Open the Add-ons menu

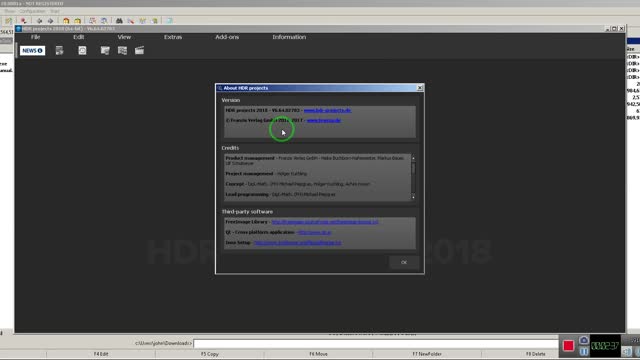click(227, 37)
